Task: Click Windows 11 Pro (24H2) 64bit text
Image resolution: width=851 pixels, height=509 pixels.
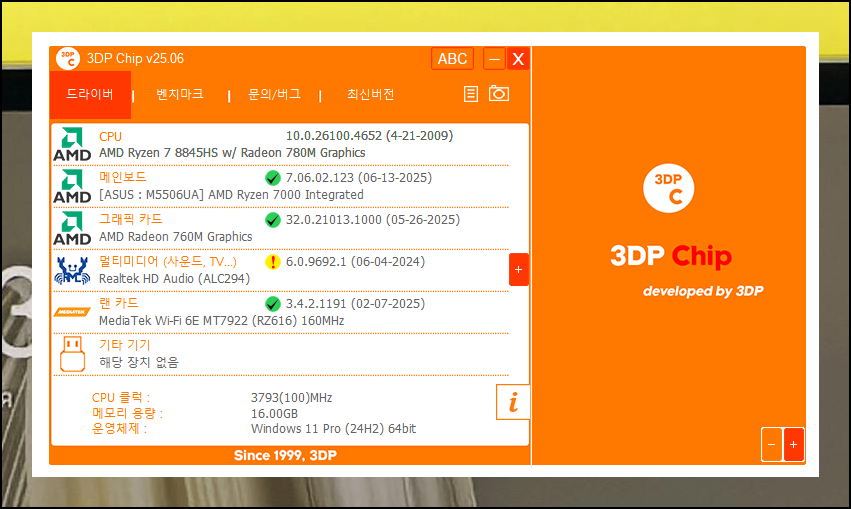Action: pyautogui.click(x=333, y=429)
